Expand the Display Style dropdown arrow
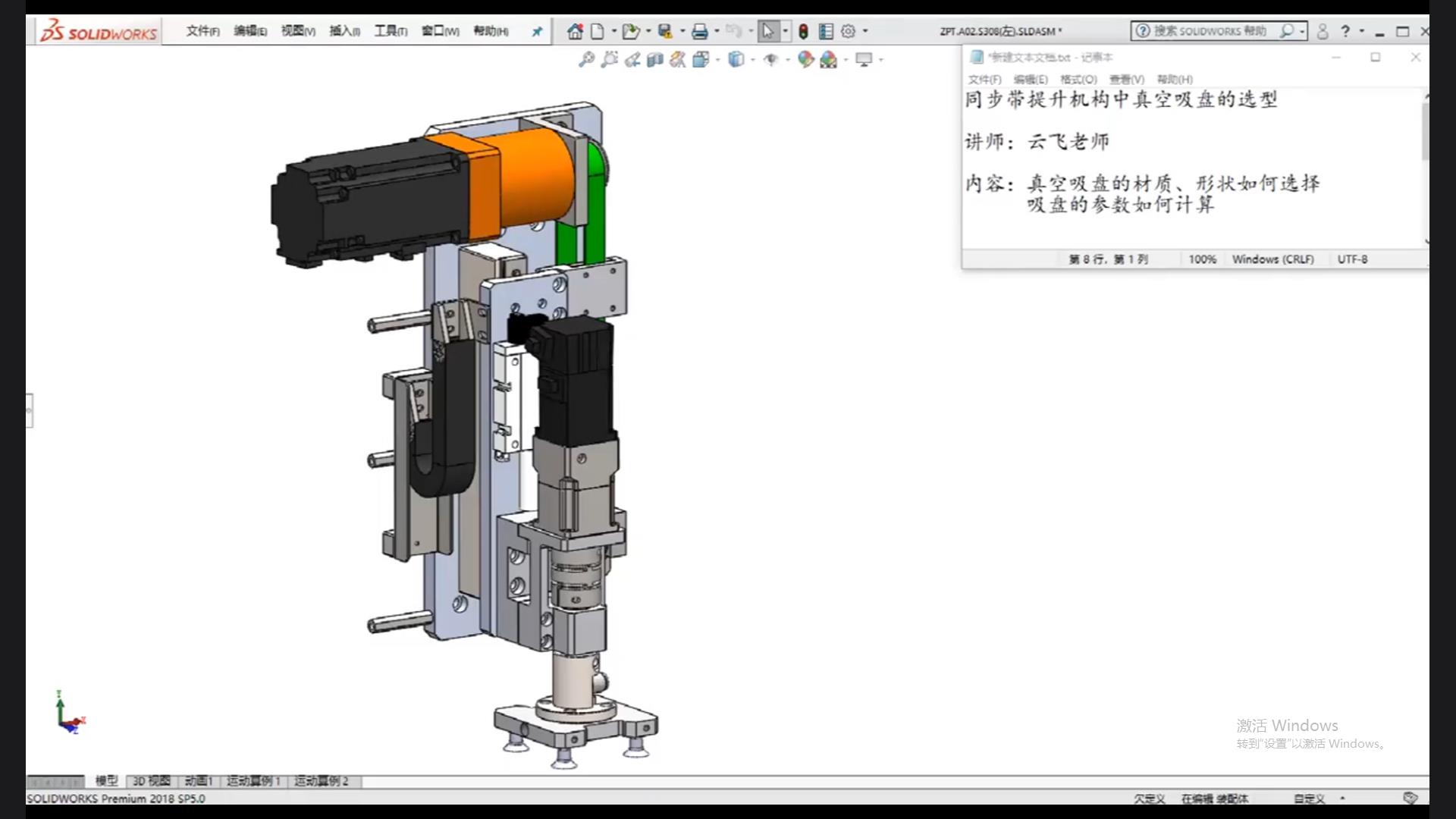Viewport: 1456px width, 819px height. pos(752,59)
